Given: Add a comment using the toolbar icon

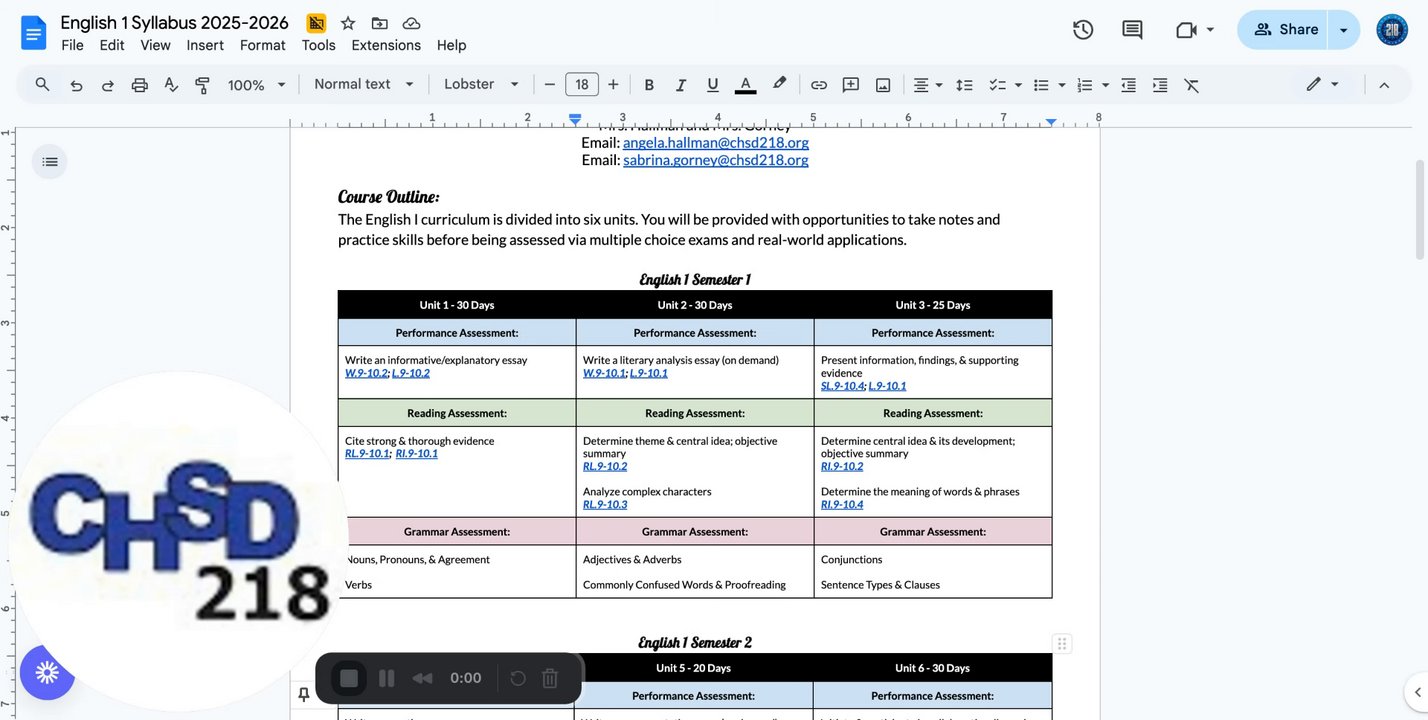Looking at the screenshot, I should (x=851, y=85).
